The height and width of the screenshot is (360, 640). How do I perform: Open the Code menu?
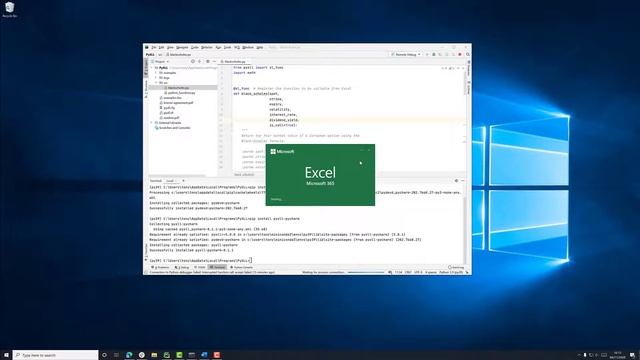(x=195, y=48)
